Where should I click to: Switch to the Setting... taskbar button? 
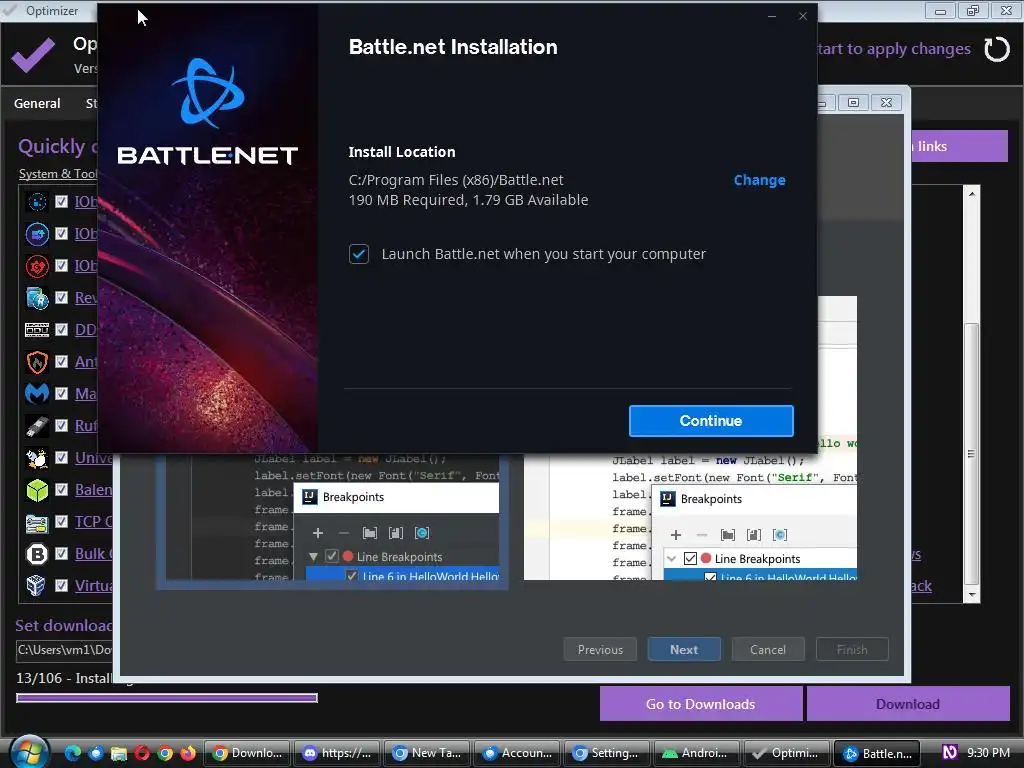point(606,753)
